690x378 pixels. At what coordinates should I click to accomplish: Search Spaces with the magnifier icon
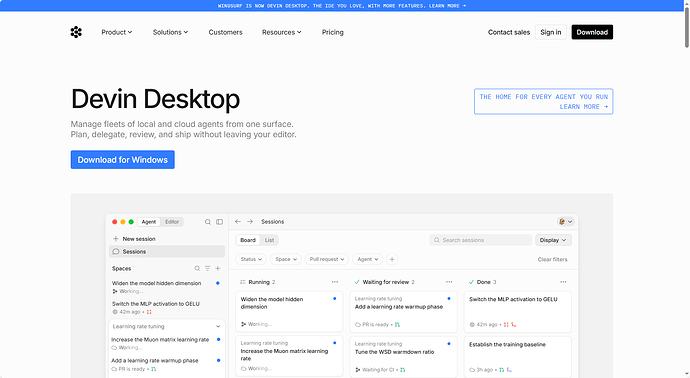(x=197, y=268)
